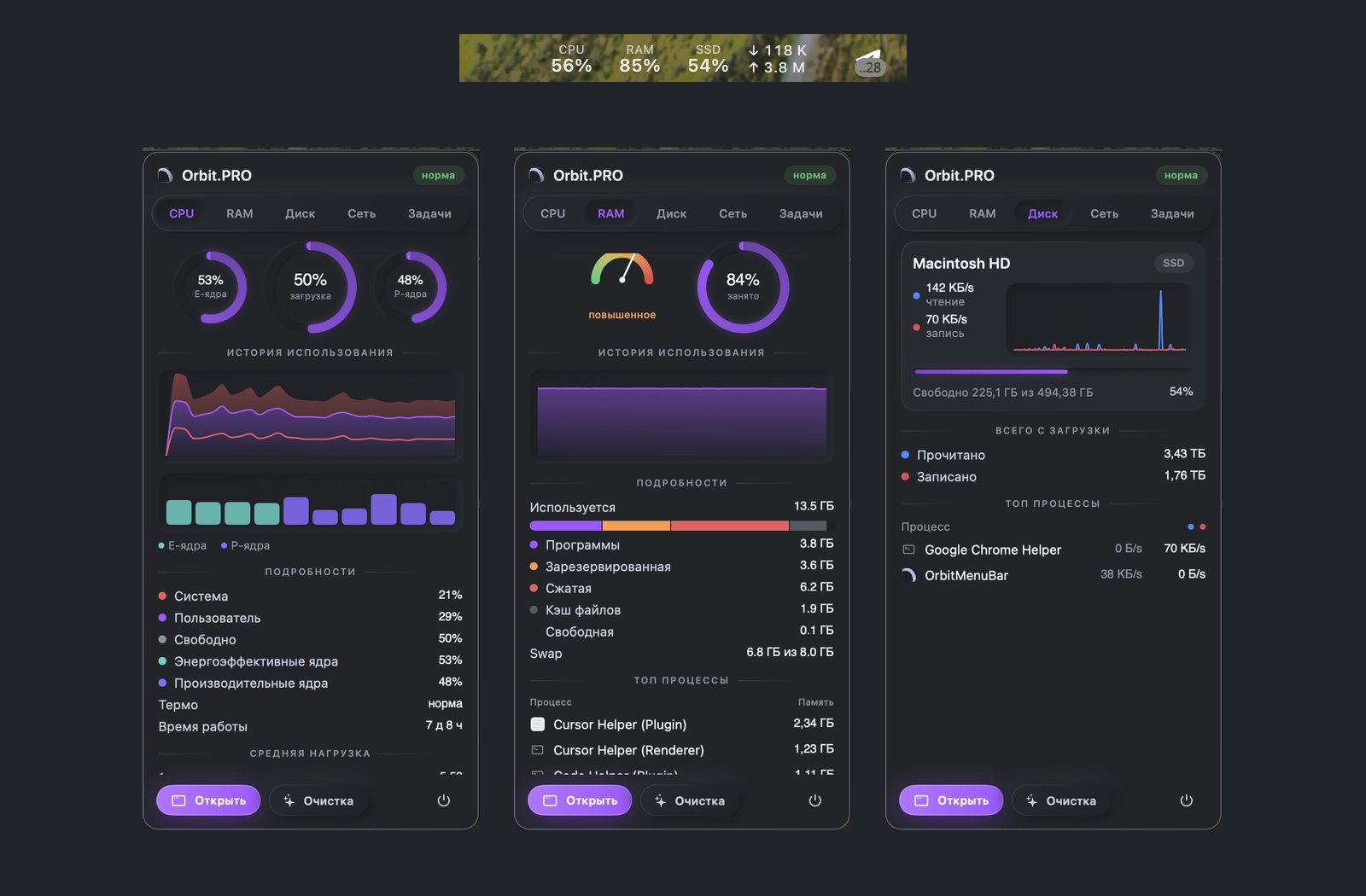Screen dimensions: 1366x896
Task: Click the Cursor Helper (Renderer) process icon
Action: (x=538, y=750)
